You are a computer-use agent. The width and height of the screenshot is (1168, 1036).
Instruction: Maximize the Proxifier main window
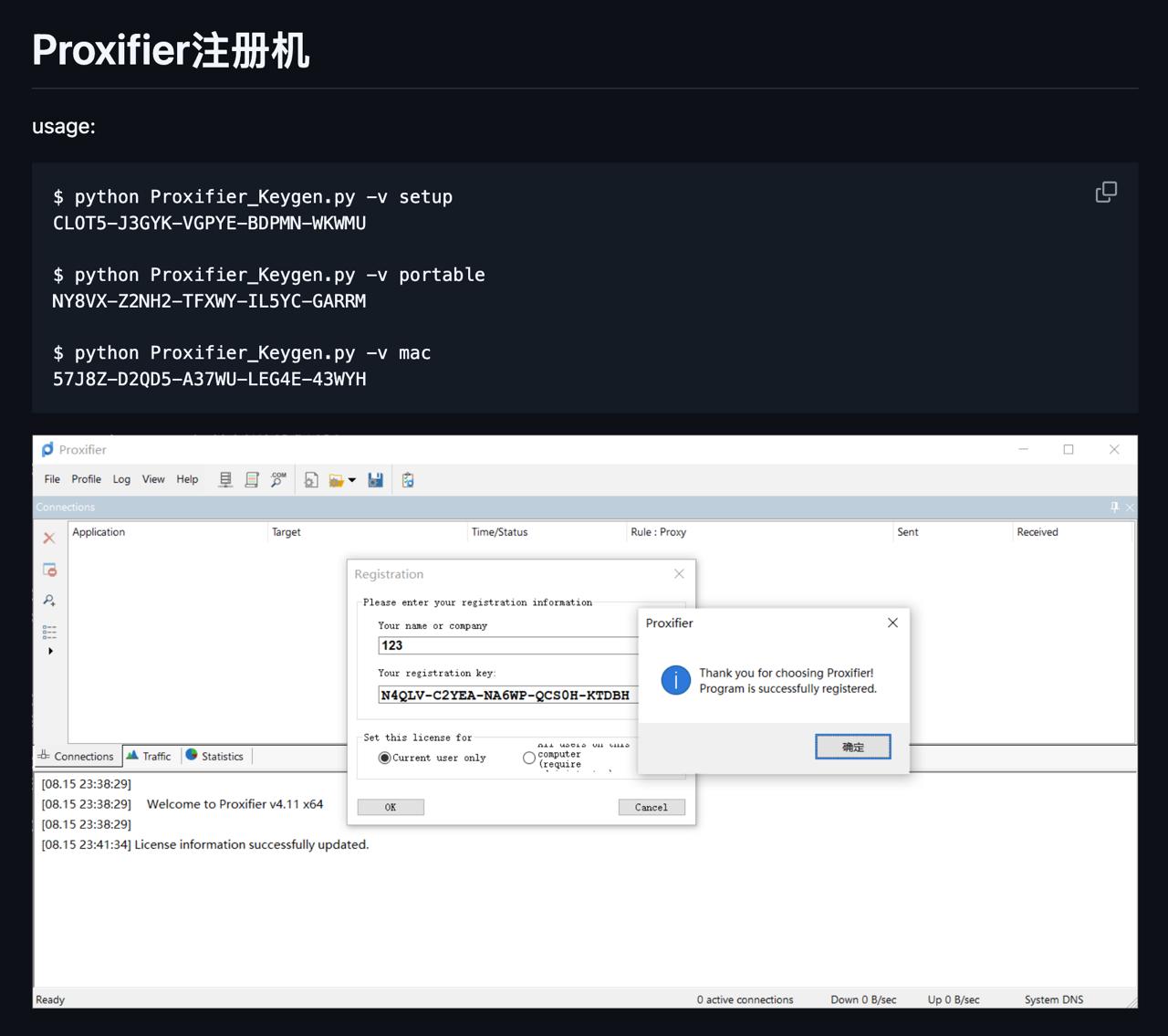click(1069, 449)
